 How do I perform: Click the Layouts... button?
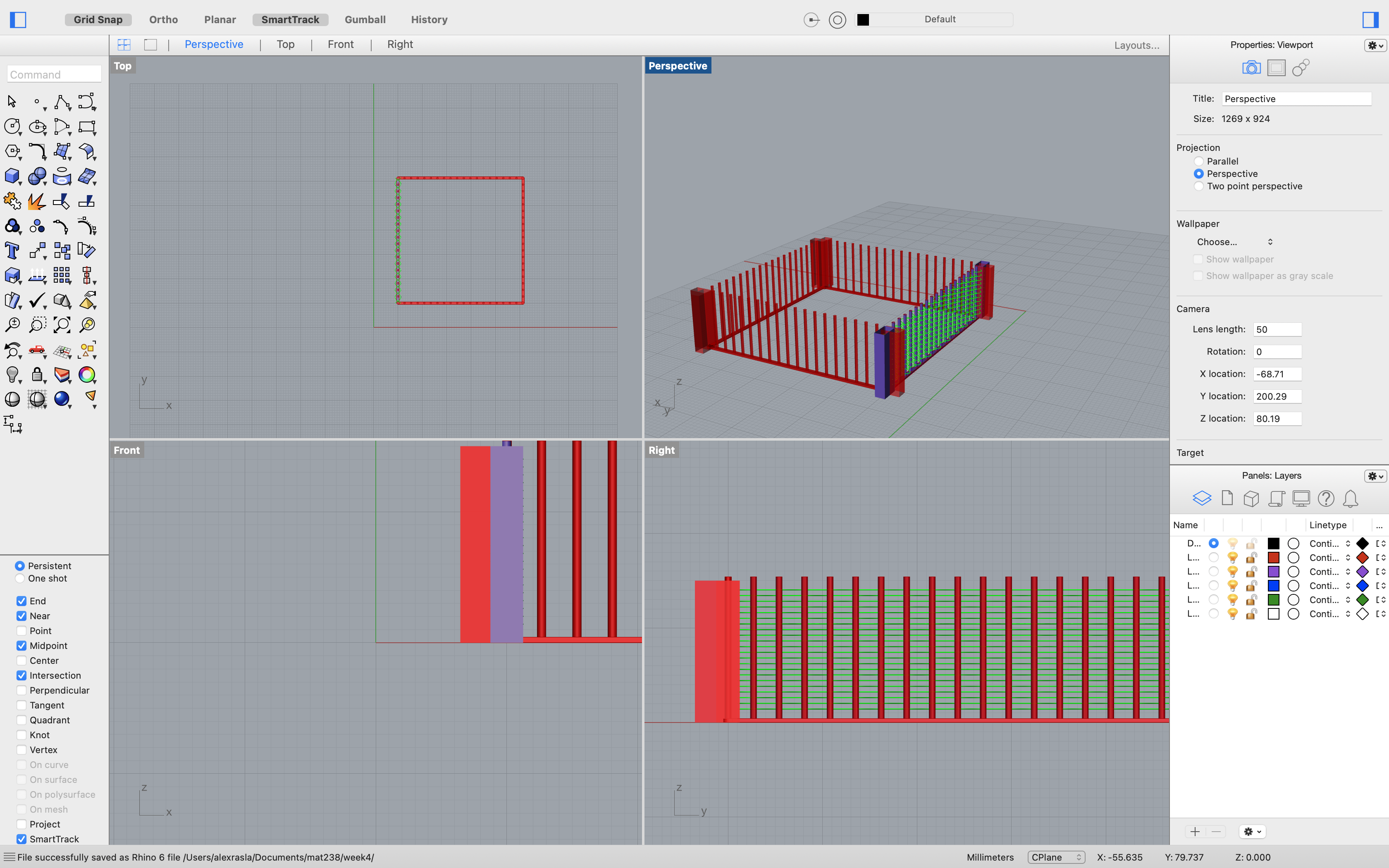[x=1136, y=45]
